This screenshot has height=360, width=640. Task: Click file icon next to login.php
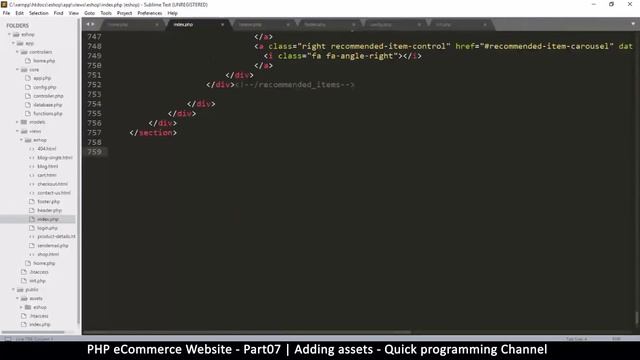pyautogui.click(x=32, y=228)
